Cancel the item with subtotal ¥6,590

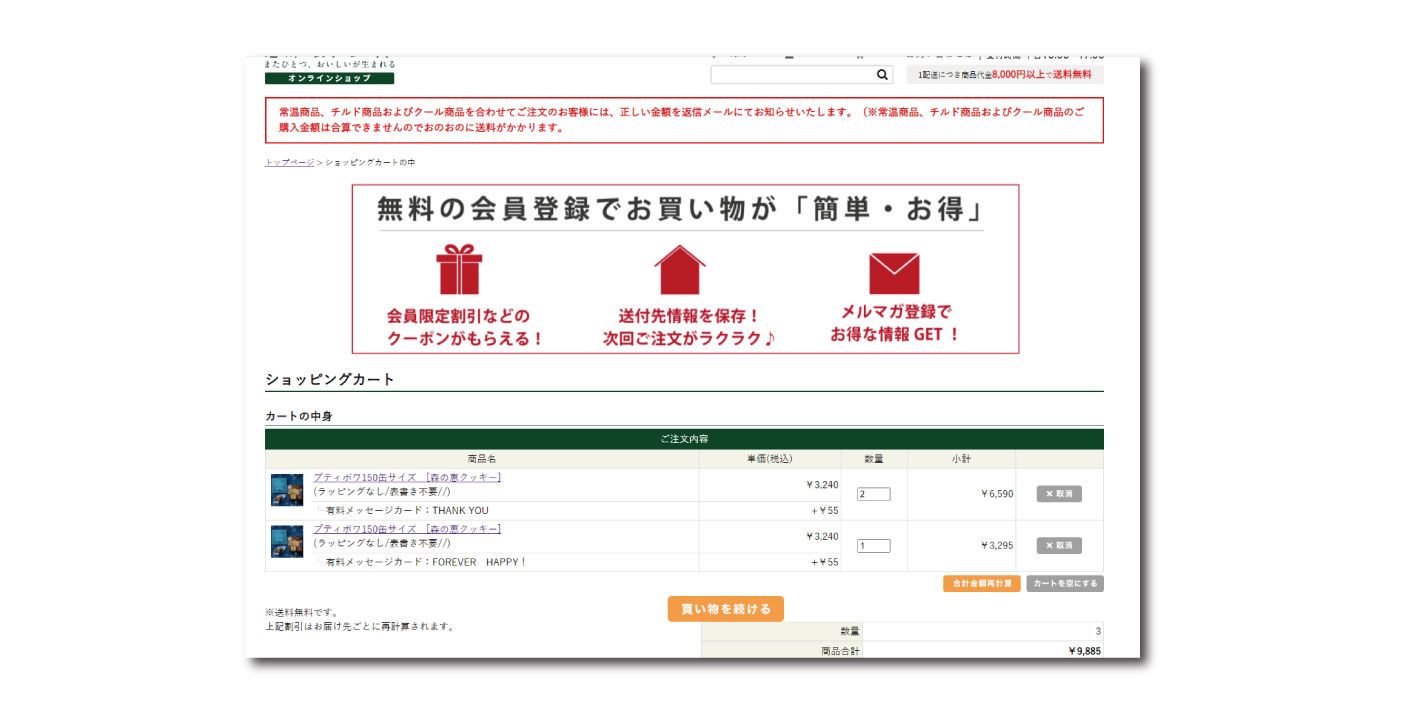(x=1059, y=494)
